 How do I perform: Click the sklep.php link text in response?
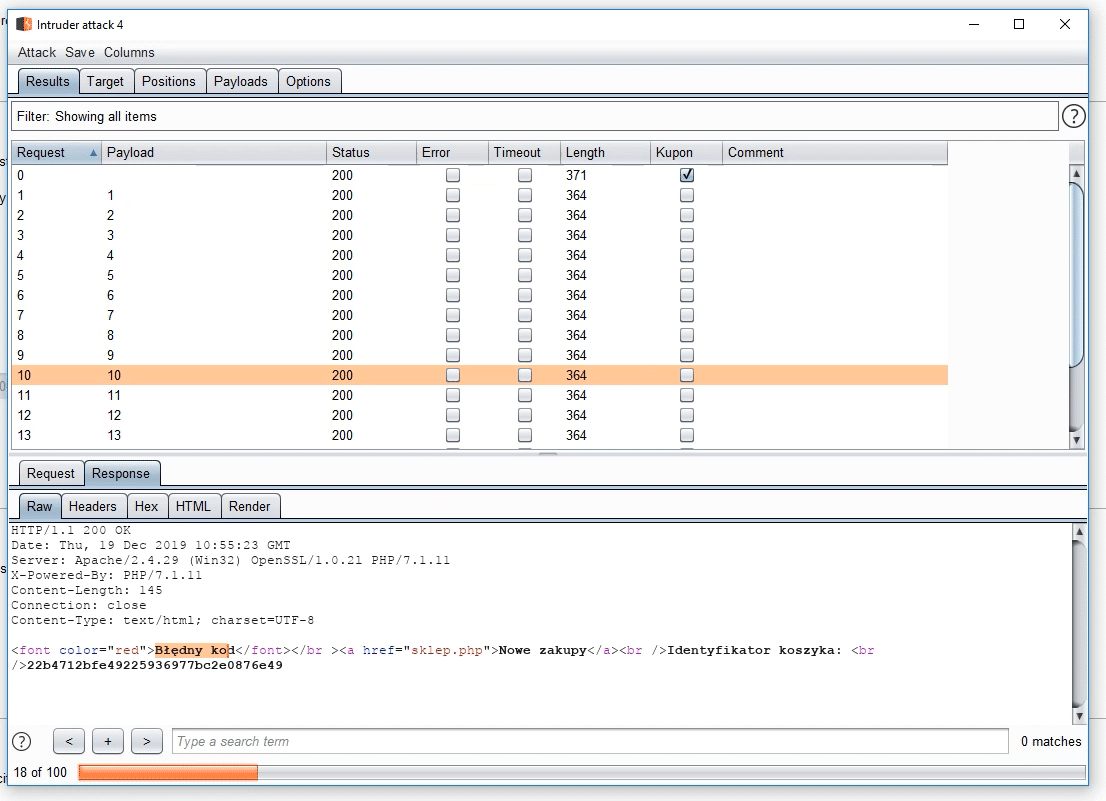click(446, 650)
